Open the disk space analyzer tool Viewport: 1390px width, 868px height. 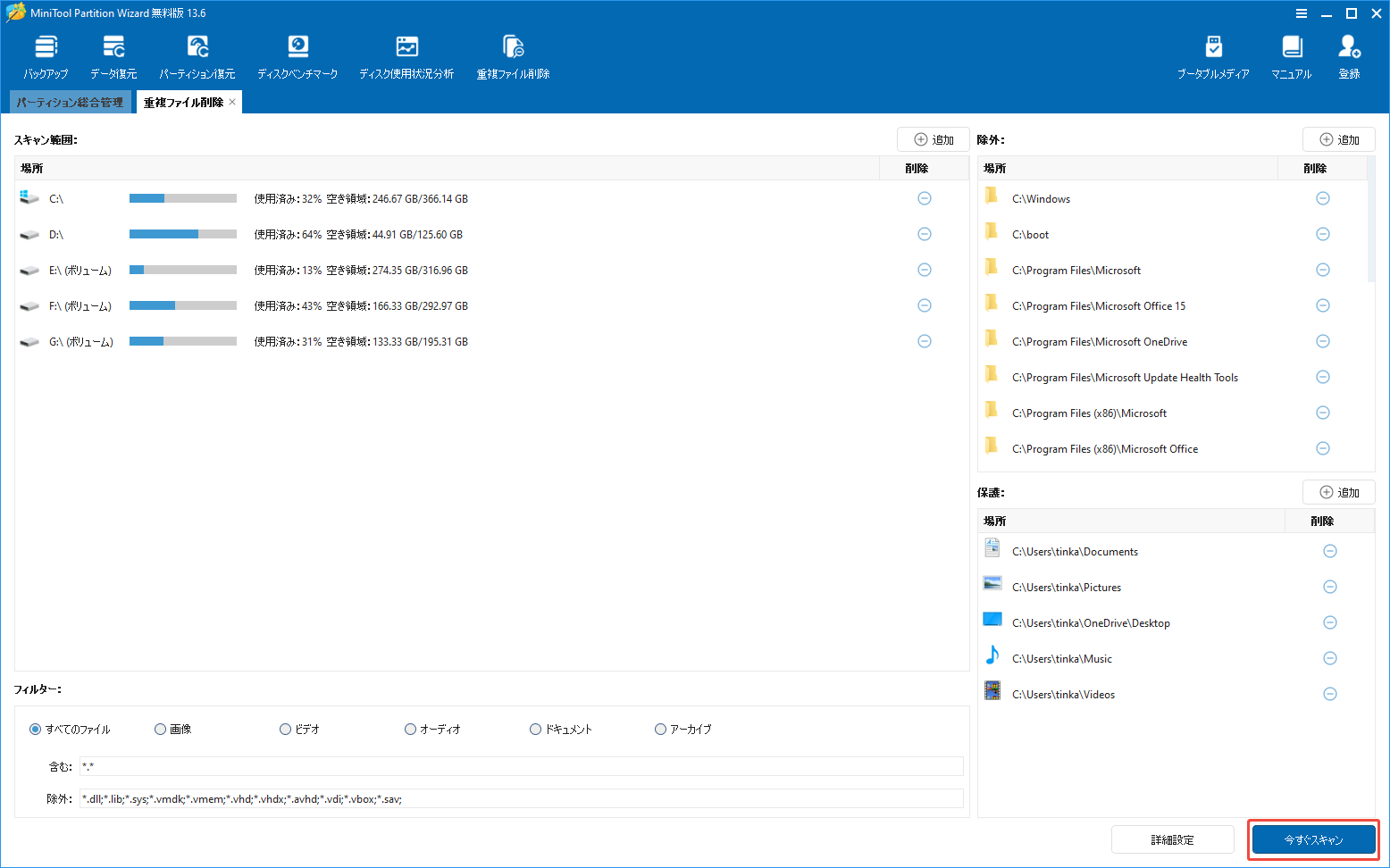[x=406, y=54]
